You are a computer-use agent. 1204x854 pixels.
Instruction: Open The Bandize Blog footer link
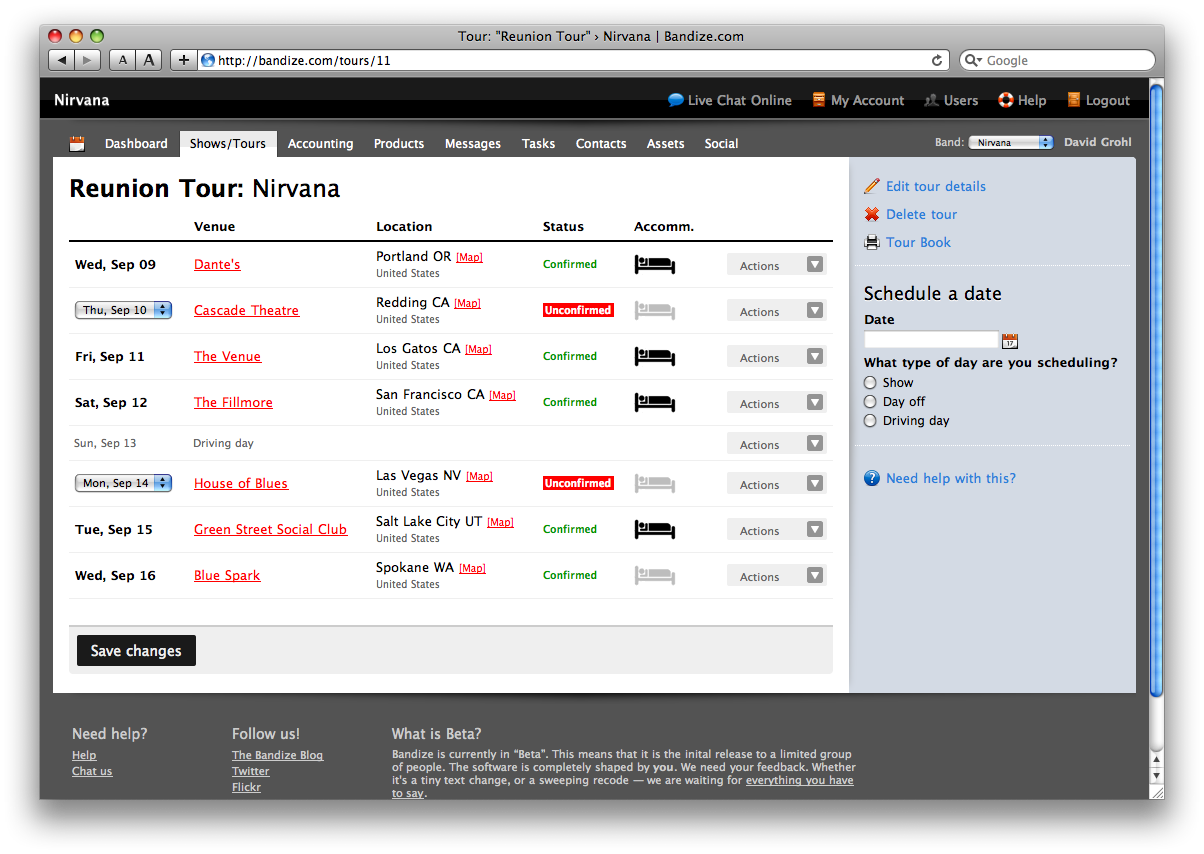click(278, 755)
